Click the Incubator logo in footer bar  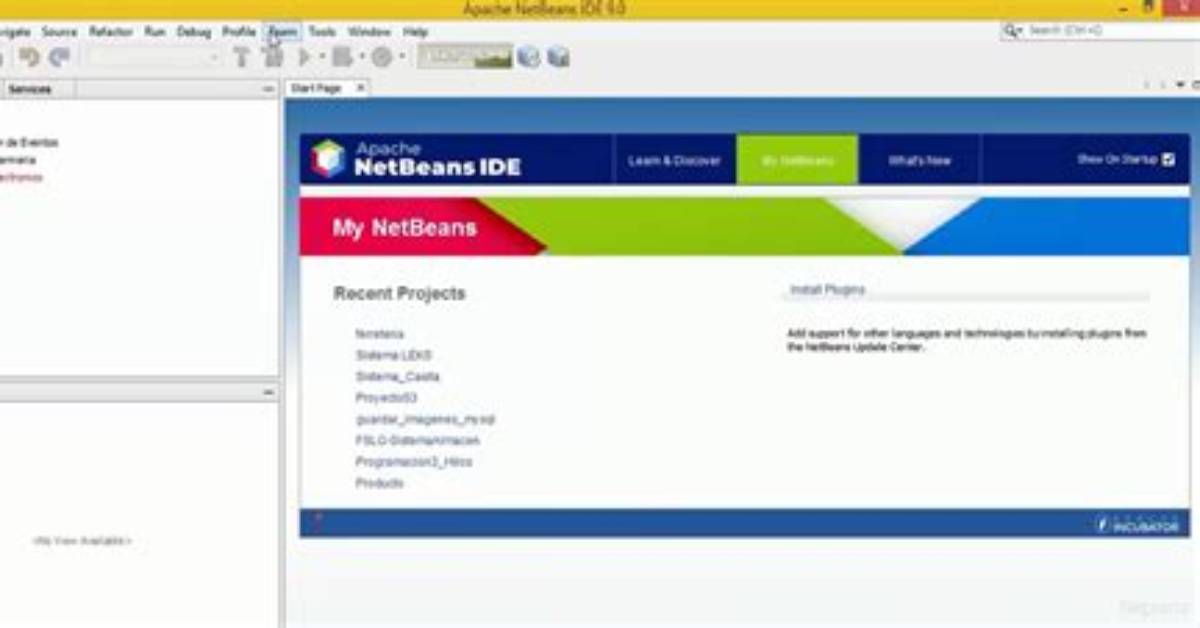click(1137, 524)
